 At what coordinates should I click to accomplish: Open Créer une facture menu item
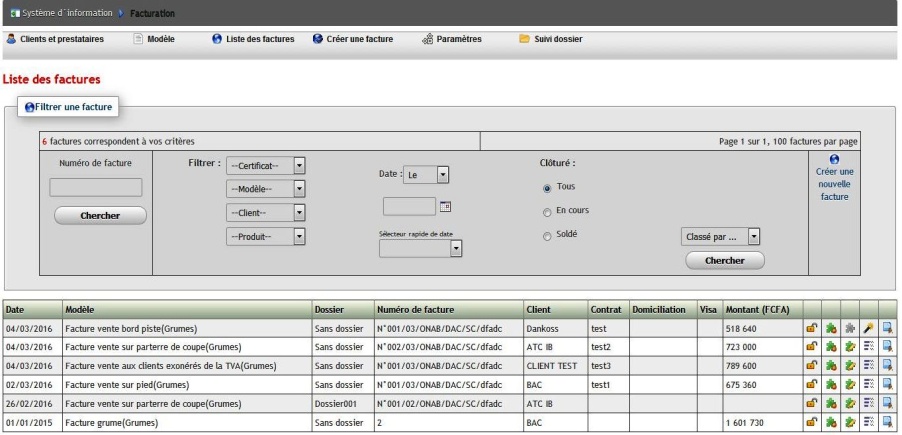click(x=353, y=39)
